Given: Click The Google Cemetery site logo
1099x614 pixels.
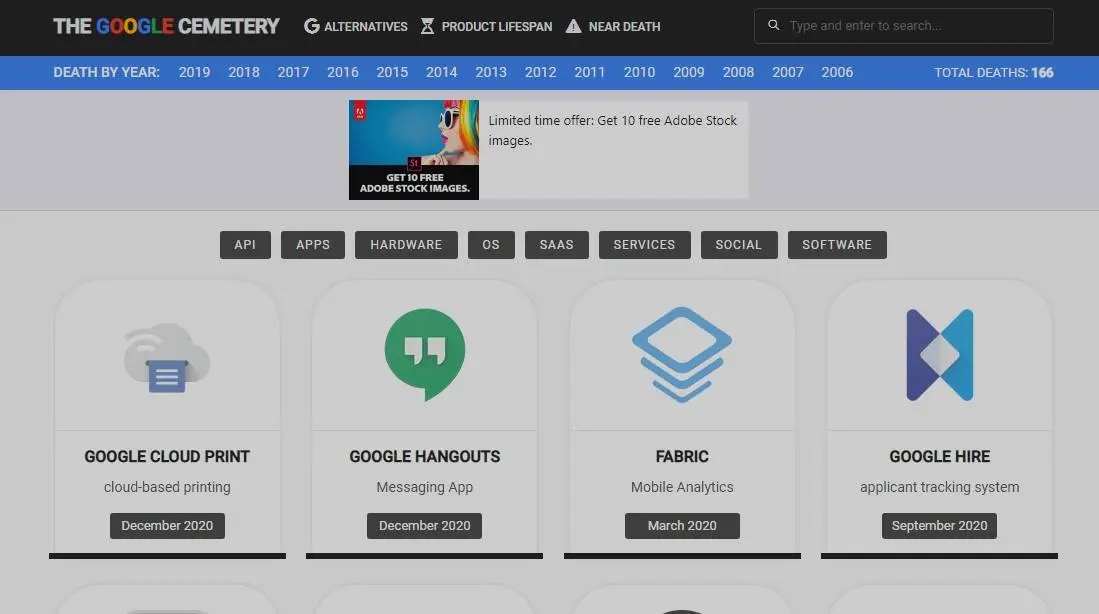Looking at the screenshot, I should coord(166,27).
